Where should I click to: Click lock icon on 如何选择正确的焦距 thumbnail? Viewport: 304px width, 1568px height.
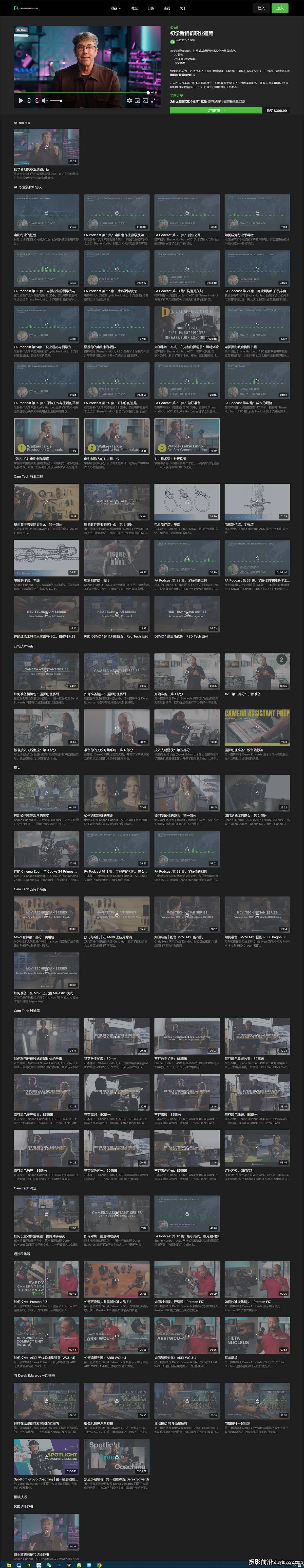pos(117,794)
